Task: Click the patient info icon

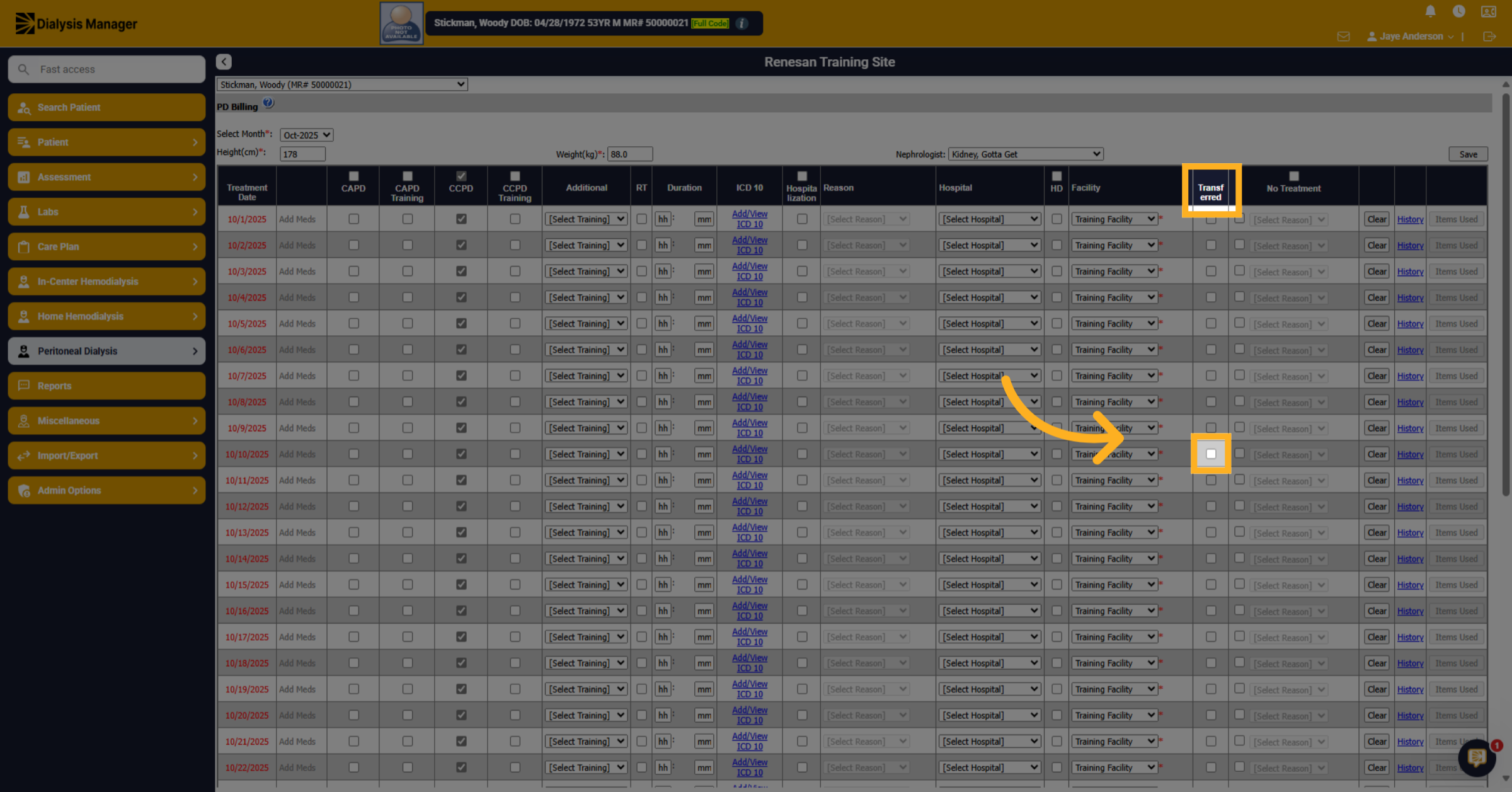Action: 742,23
